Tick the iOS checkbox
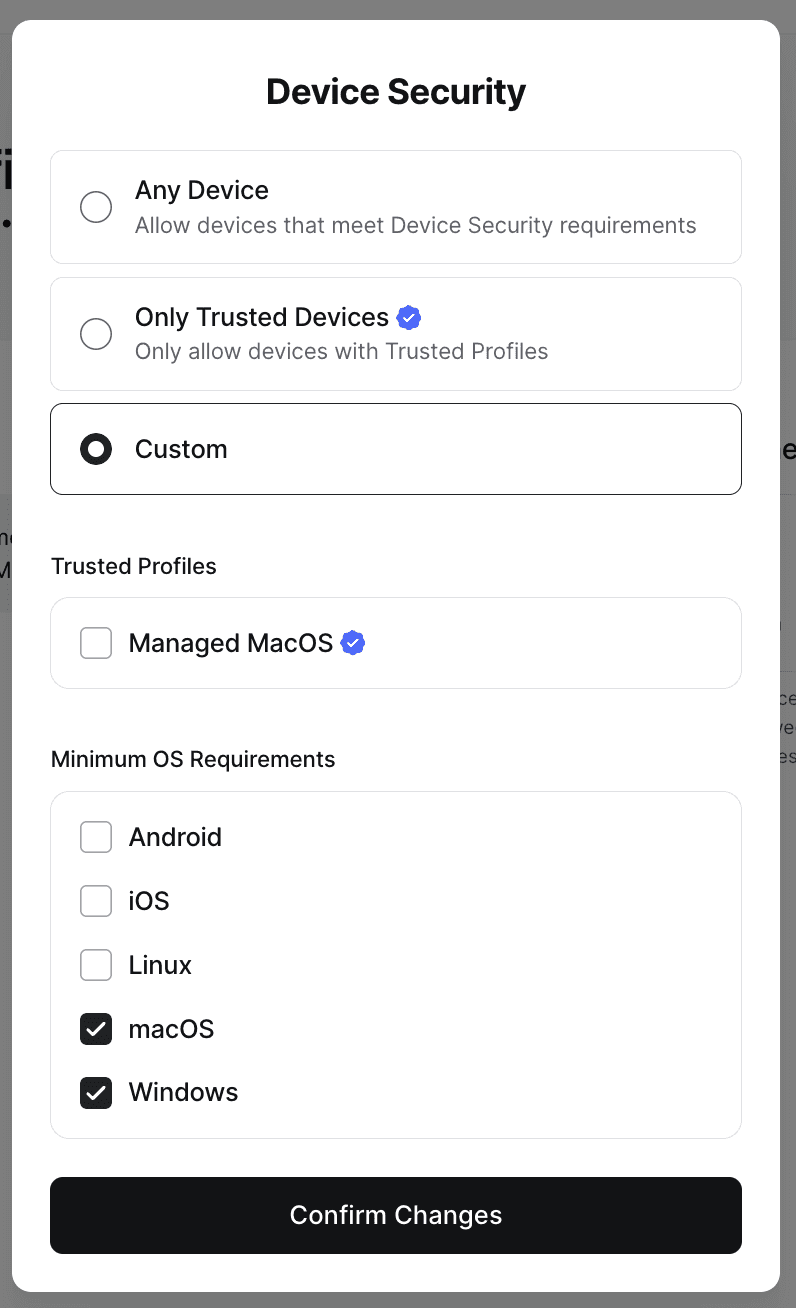 click(x=96, y=901)
